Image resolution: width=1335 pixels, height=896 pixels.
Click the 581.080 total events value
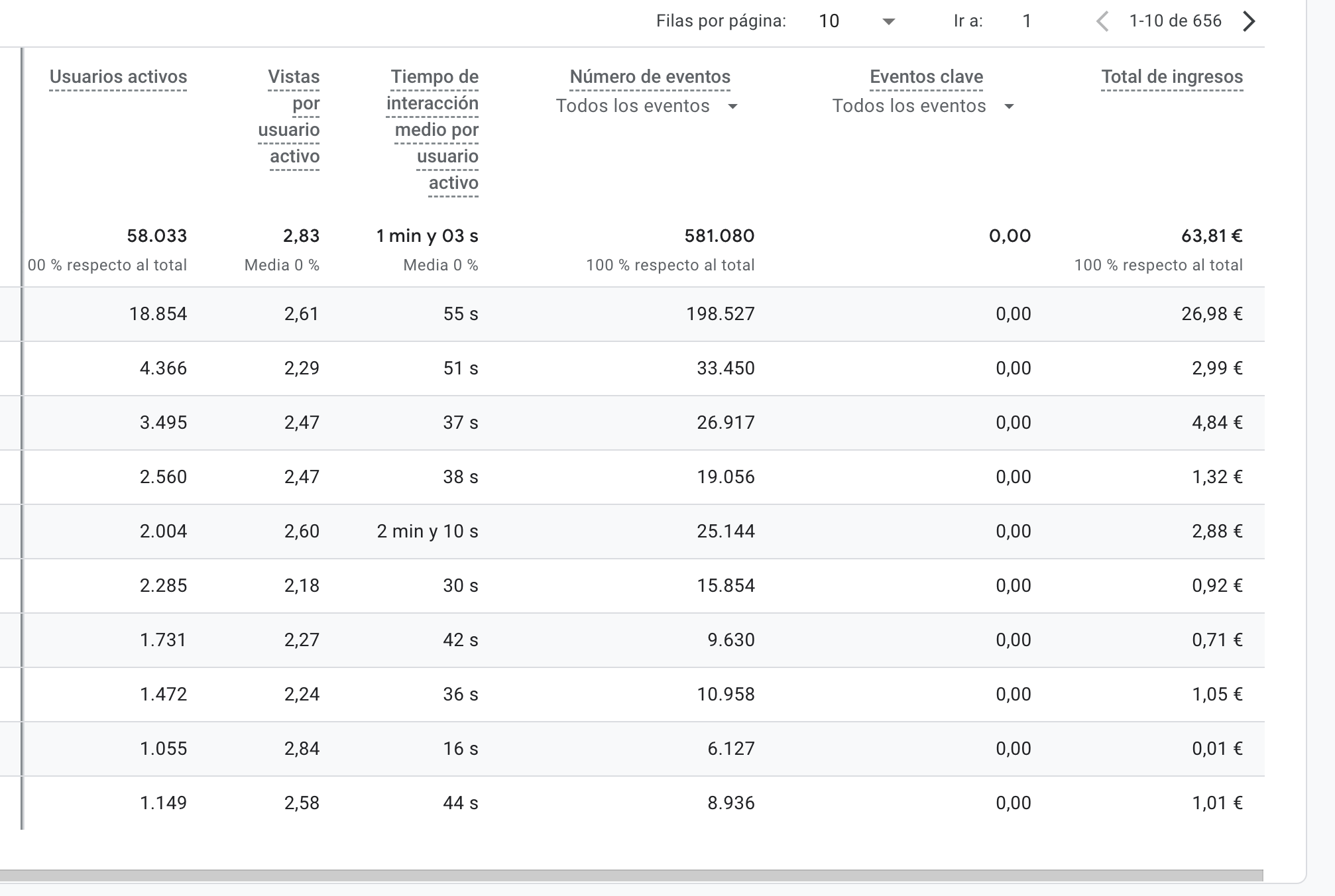pyautogui.click(x=719, y=236)
